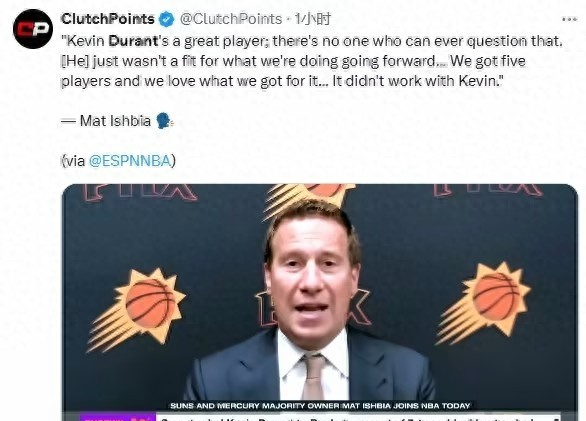Image resolution: width=586 pixels, height=421 pixels.
Task: Click the PHX lettering at video's left
Action: click(139, 192)
